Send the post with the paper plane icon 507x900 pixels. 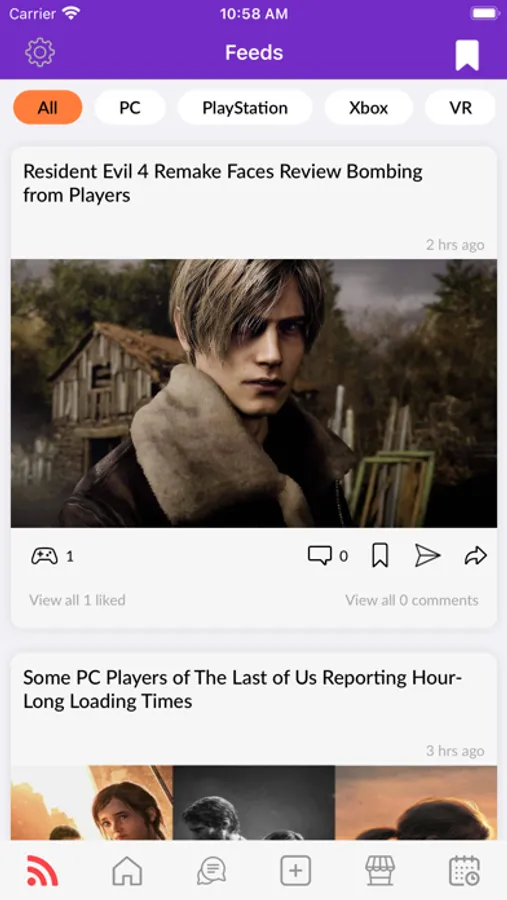click(427, 556)
